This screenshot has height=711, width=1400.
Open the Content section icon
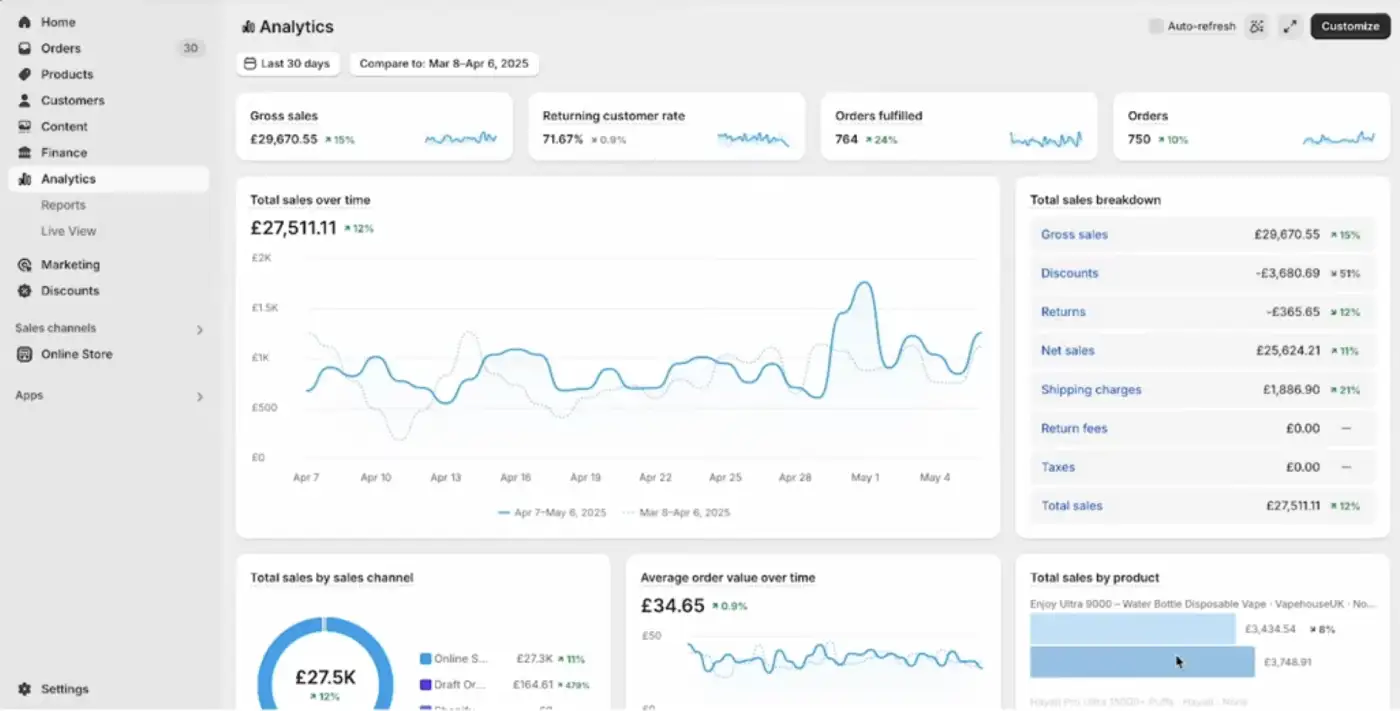click(x=26, y=125)
